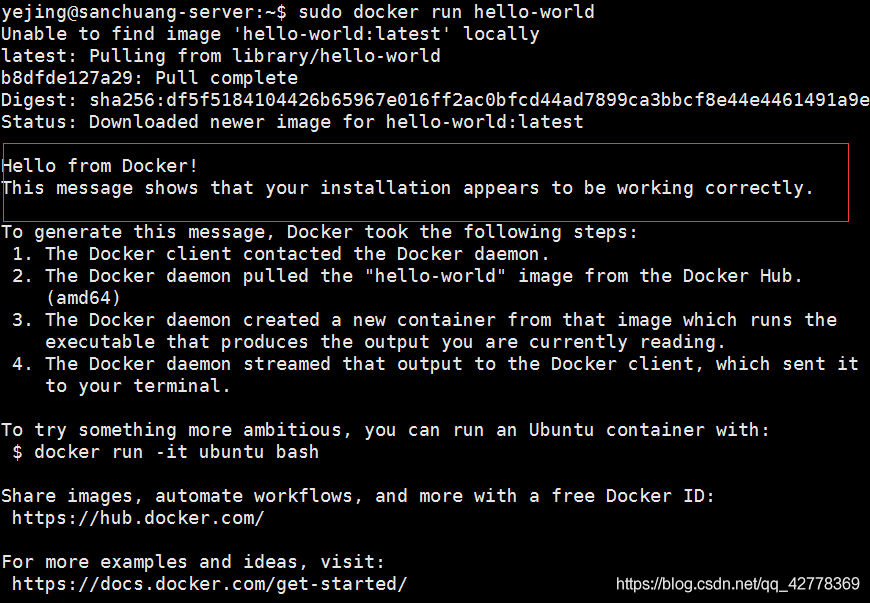
Task: Click the 'latest: Pulling from library/hello-world' line
Action: coord(221,56)
